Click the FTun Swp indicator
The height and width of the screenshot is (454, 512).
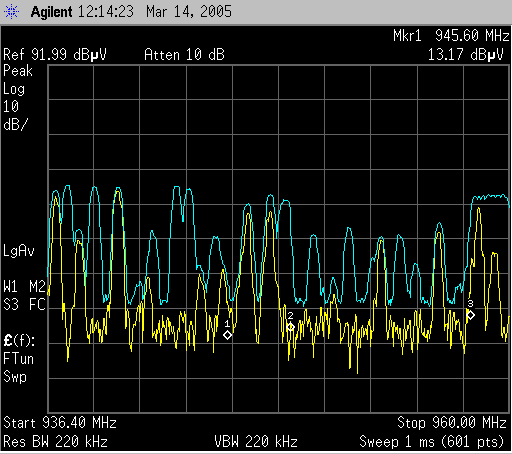(x=19, y=368)
